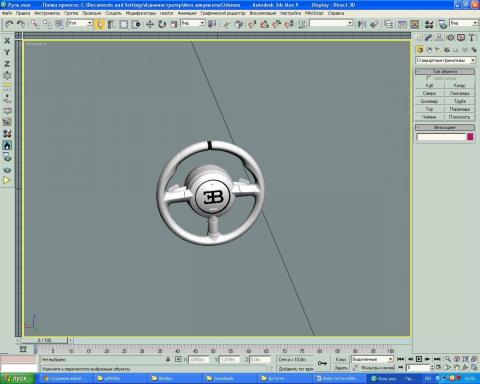
Task: Switch to the Motion command panel tab
Action: pos(450,38)
